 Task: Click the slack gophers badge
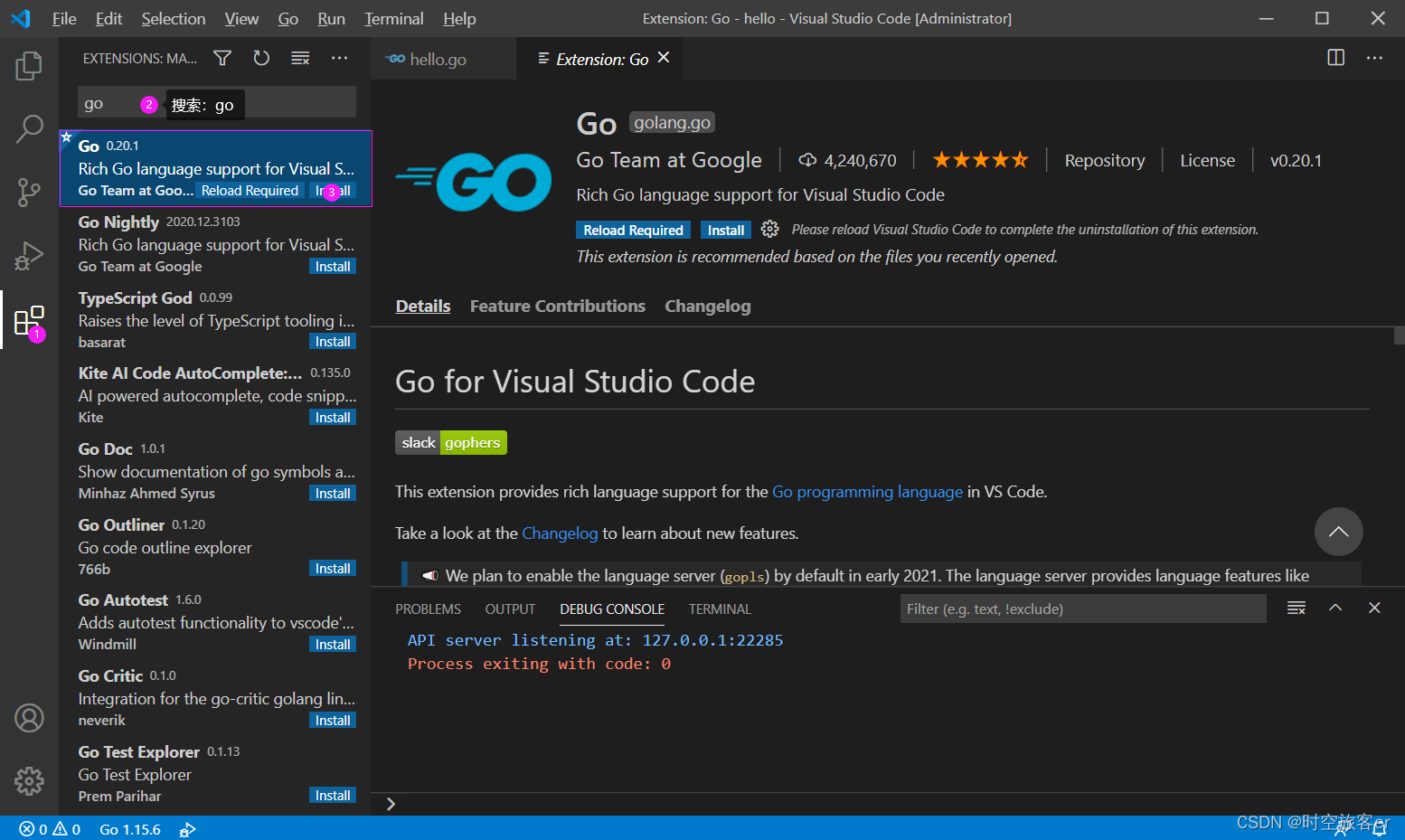pos(451,442)
